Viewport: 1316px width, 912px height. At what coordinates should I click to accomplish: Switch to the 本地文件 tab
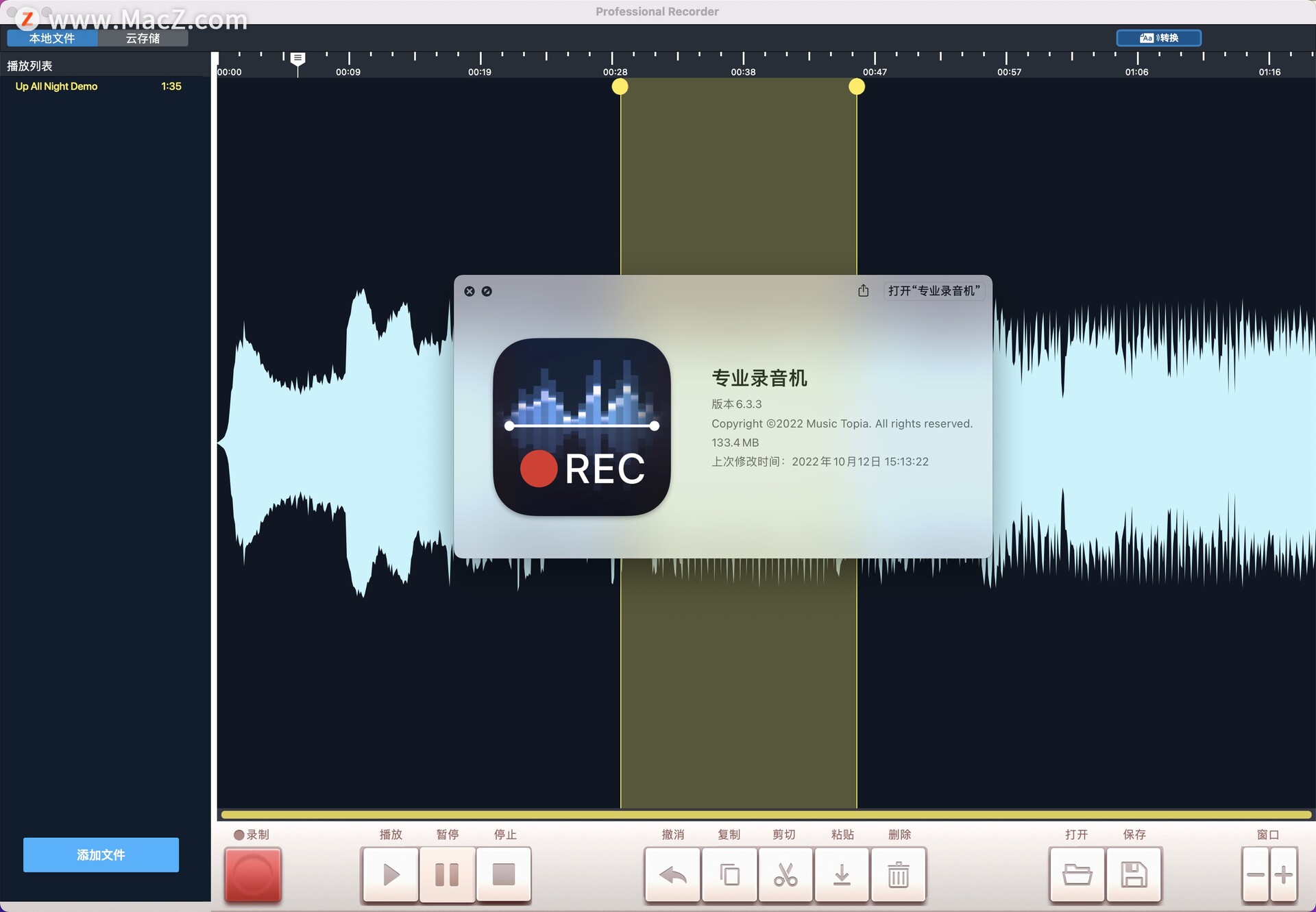click(51, 38)
